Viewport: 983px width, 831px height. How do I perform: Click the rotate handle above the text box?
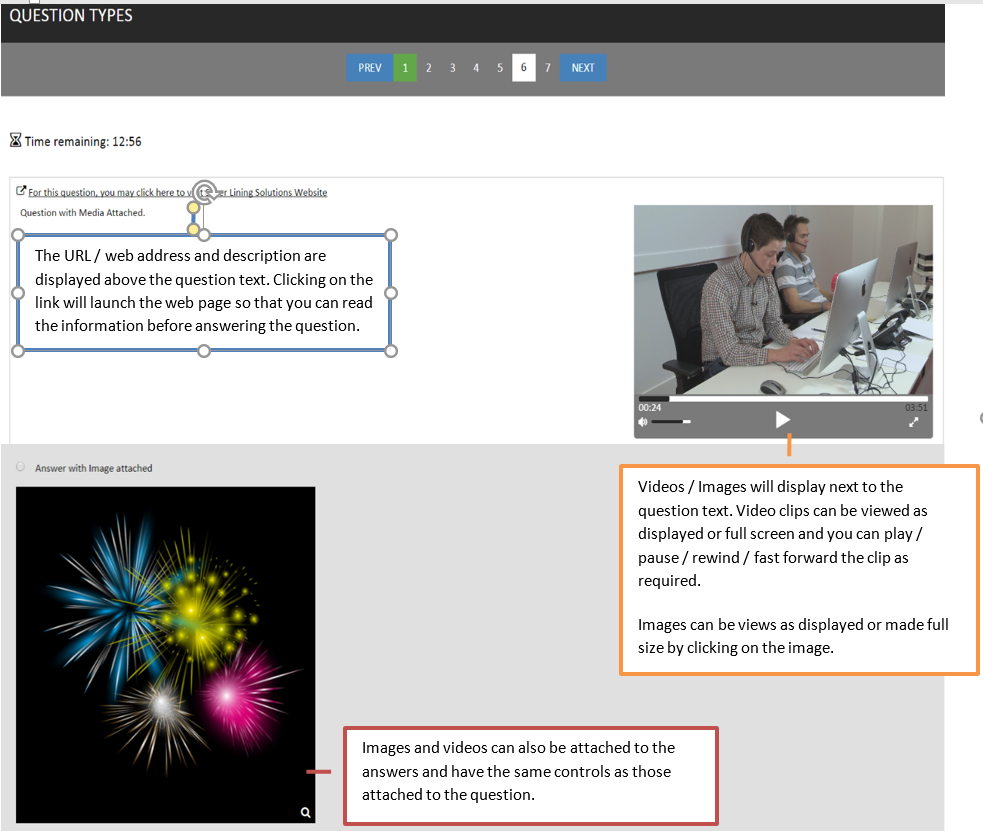tap(204, 190)
